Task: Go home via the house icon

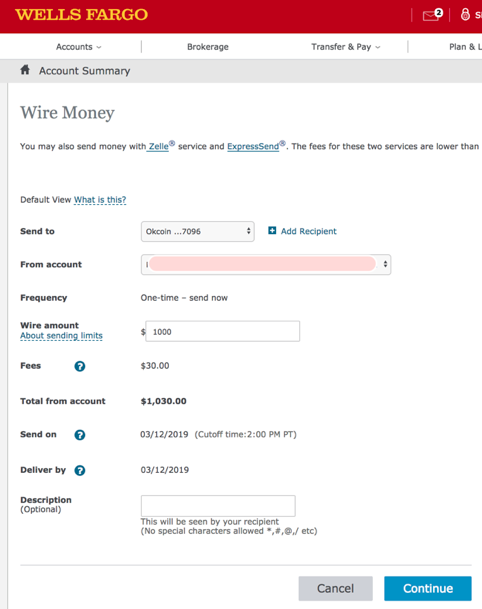Action: (x=25, y=70)
